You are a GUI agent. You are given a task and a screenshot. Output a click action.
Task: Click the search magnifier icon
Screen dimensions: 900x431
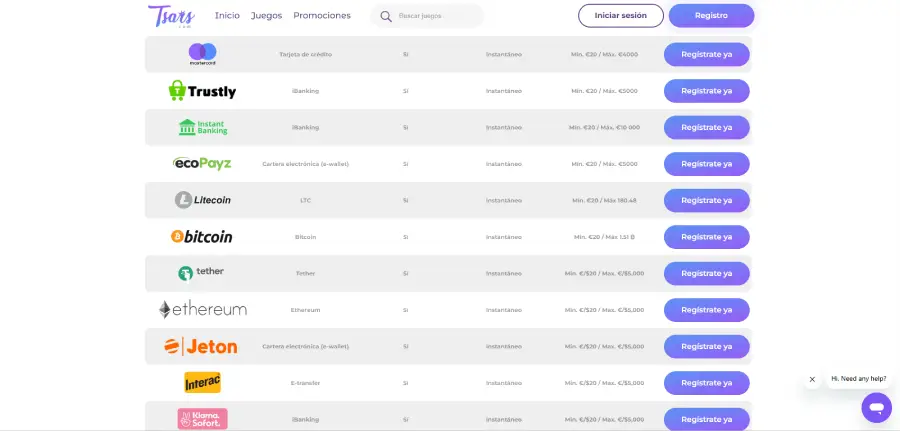point(386,16)
